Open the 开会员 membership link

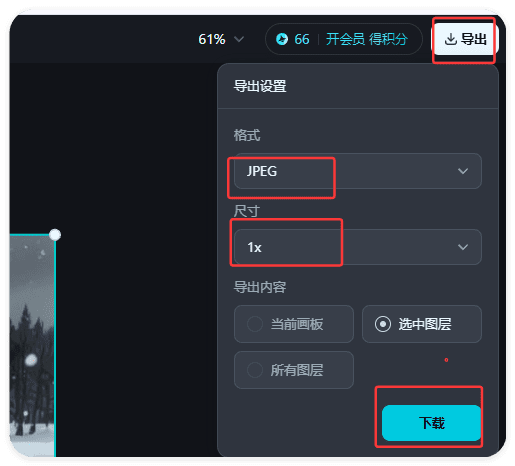[345, 39]
